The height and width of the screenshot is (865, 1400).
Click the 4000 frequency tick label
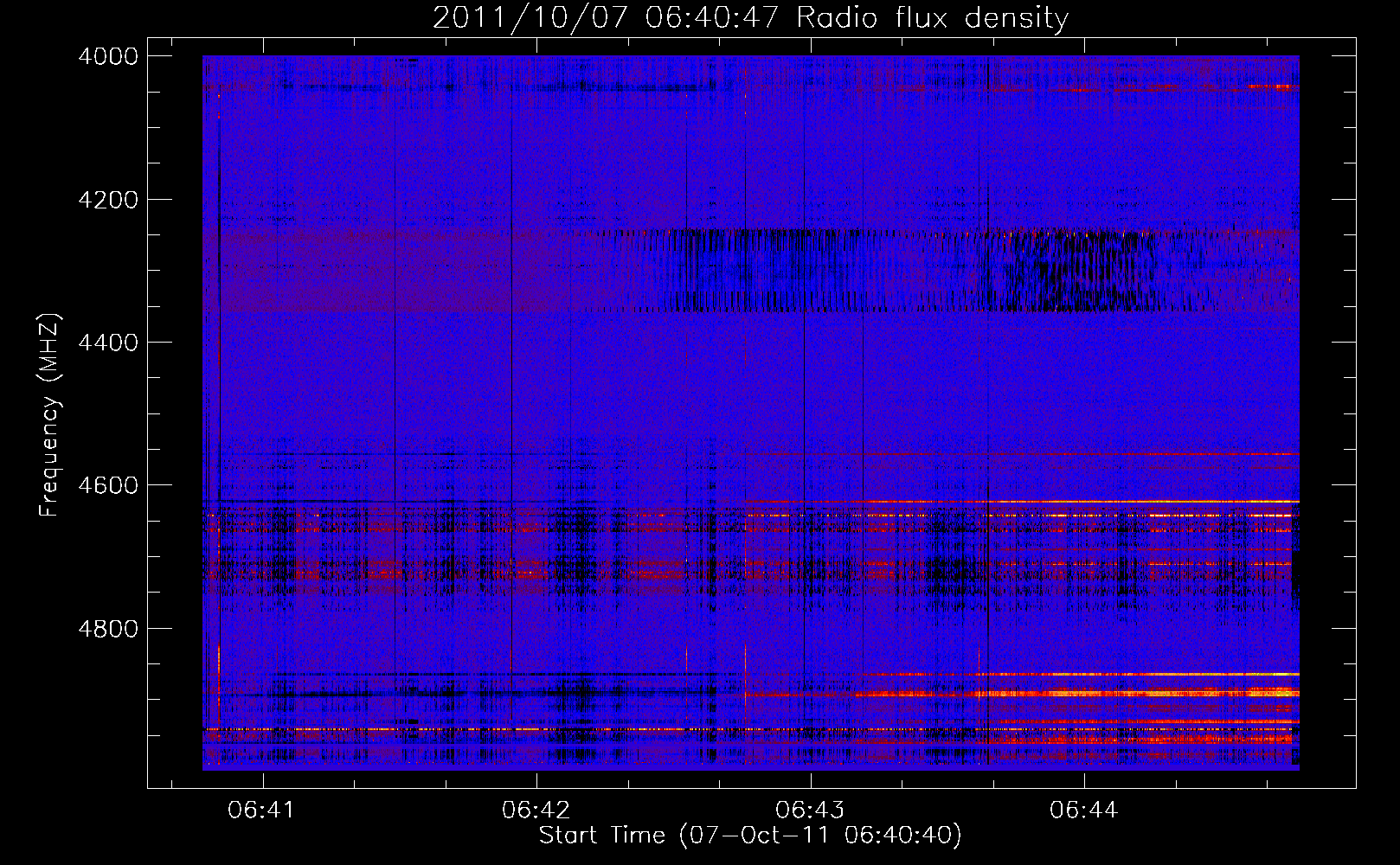[108, 56]
